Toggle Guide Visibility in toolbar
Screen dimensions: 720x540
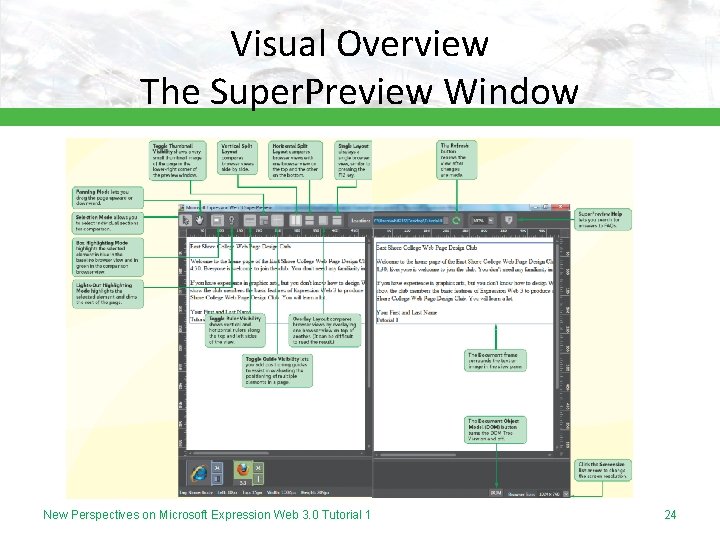(x=277, y=220)
